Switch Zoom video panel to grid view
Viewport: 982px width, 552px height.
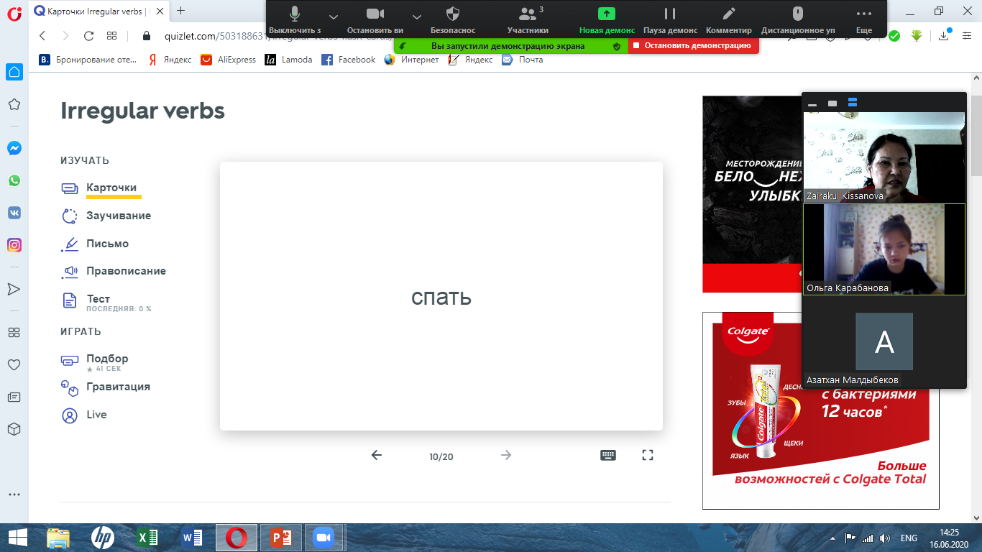pos(853,102)
